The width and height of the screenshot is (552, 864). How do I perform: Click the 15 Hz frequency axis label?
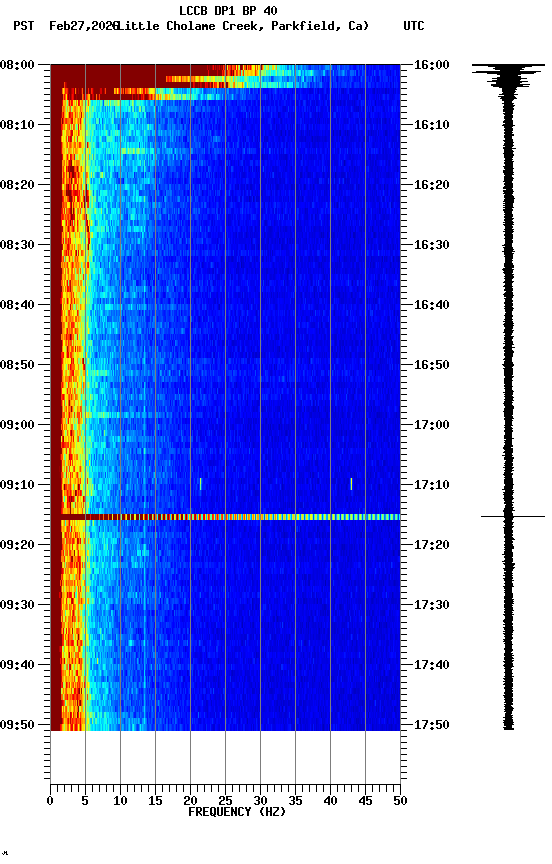pos(155,801)
